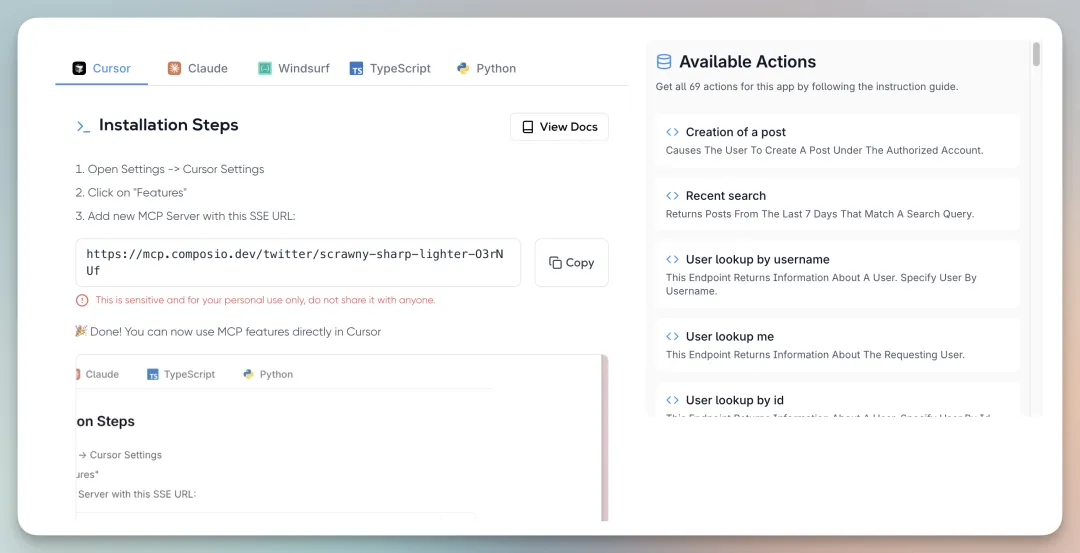Click the Python tab inside preview image

268,374
